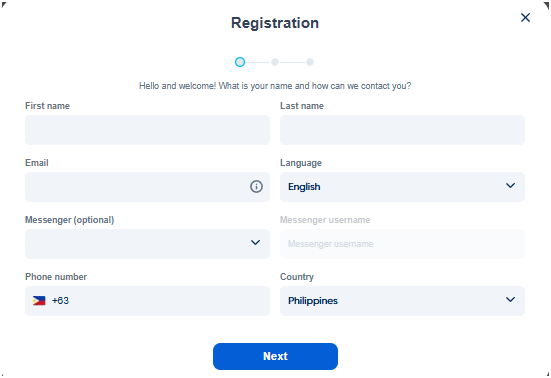The width and height of the screenshot is (551, 378).
Task: Click the Phone number field after +63
Action: click(169, 301)
